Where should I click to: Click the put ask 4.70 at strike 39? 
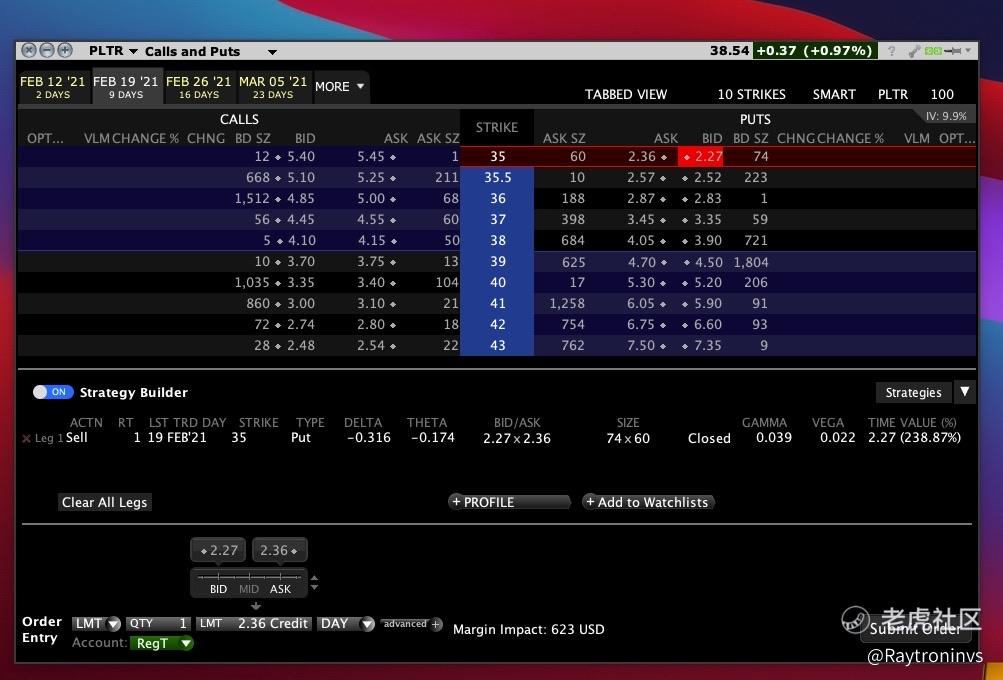click(642, 262)
